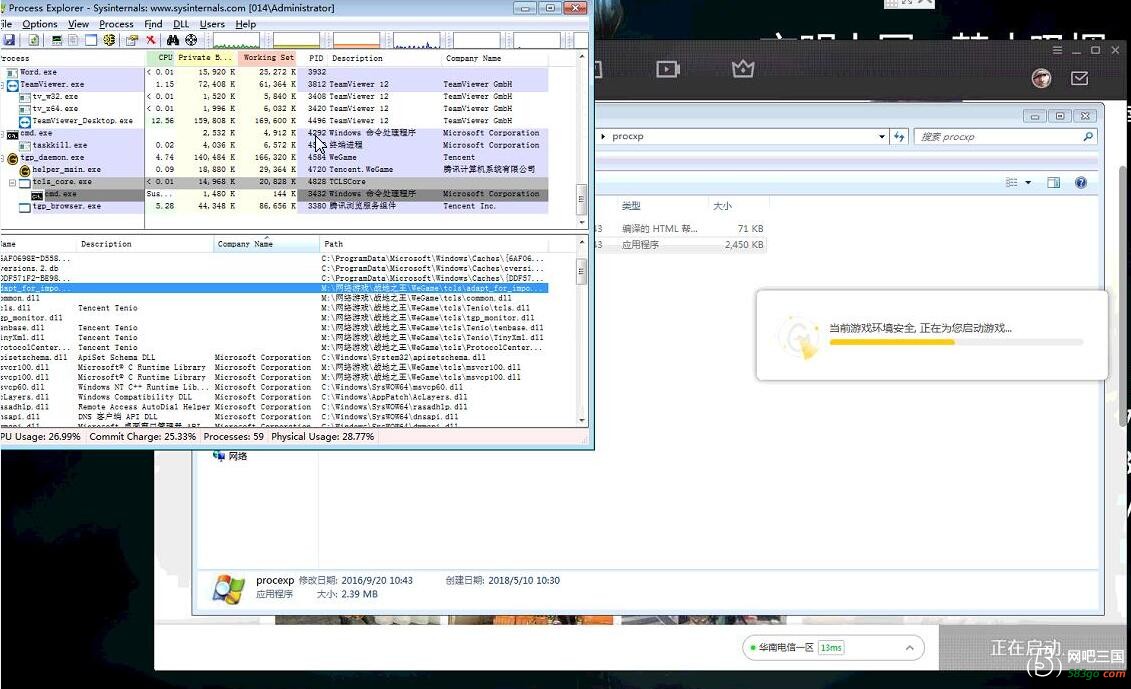
Task: Select the tgp_browser.exe process row
Action: [274, 206]
